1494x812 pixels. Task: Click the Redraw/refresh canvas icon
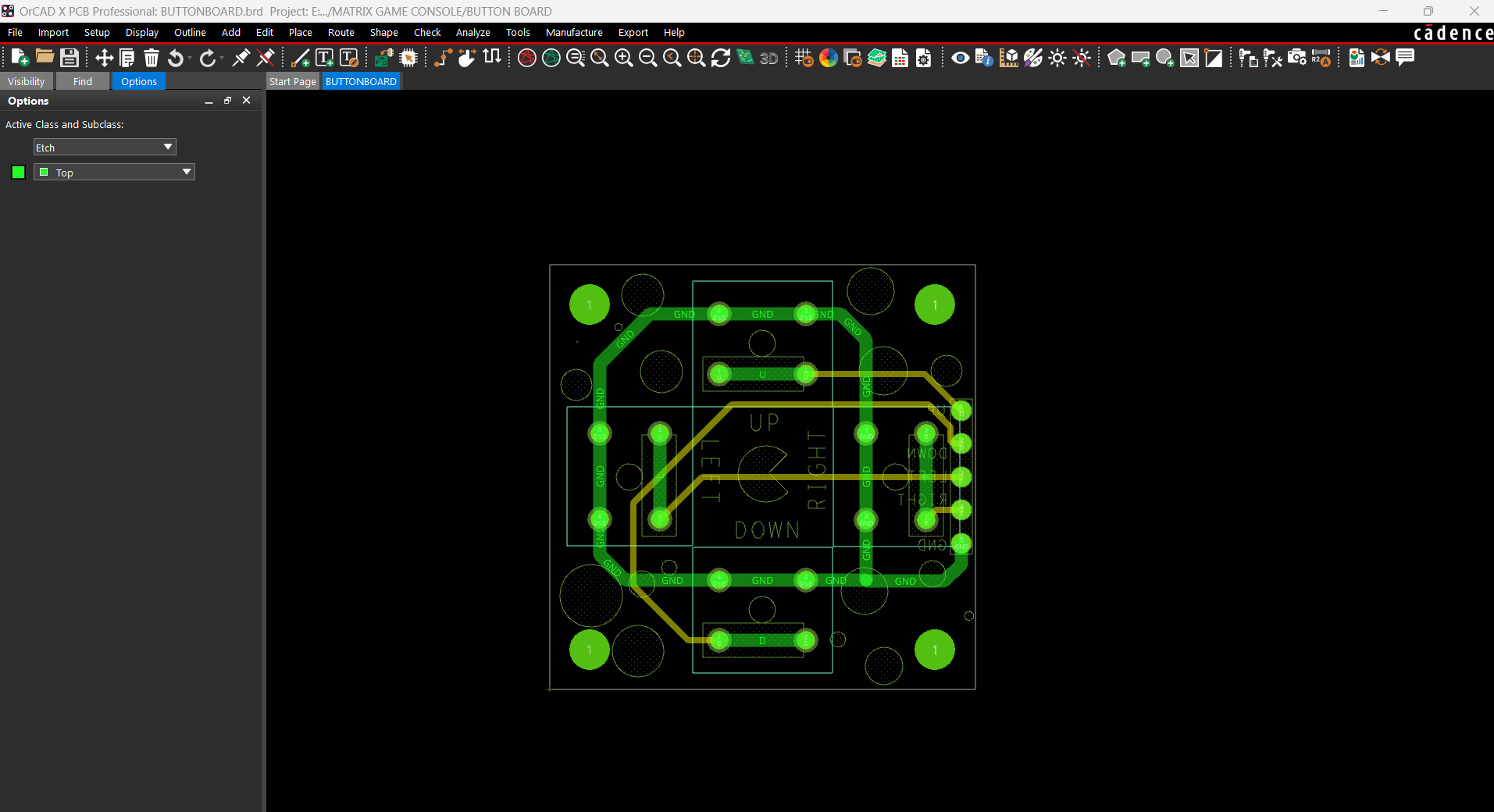click(719, 57)
